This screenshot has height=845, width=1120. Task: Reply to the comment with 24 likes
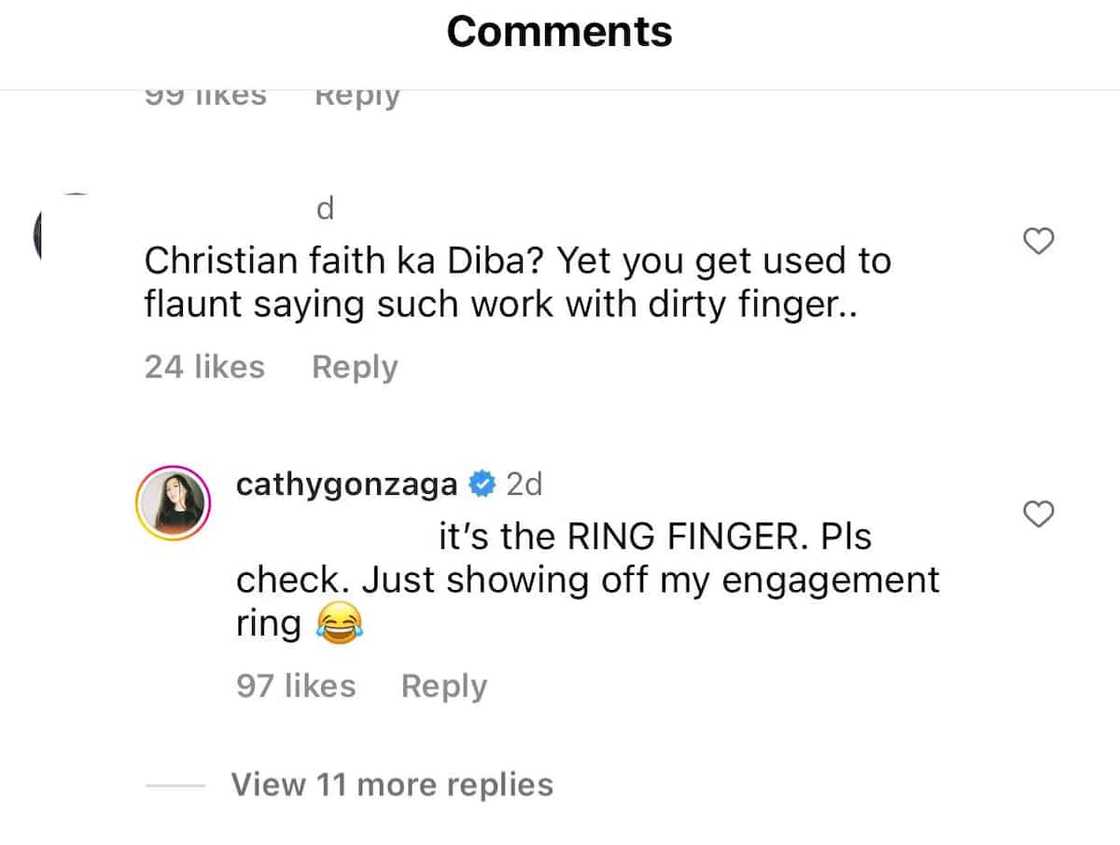(x=354, y=367)
